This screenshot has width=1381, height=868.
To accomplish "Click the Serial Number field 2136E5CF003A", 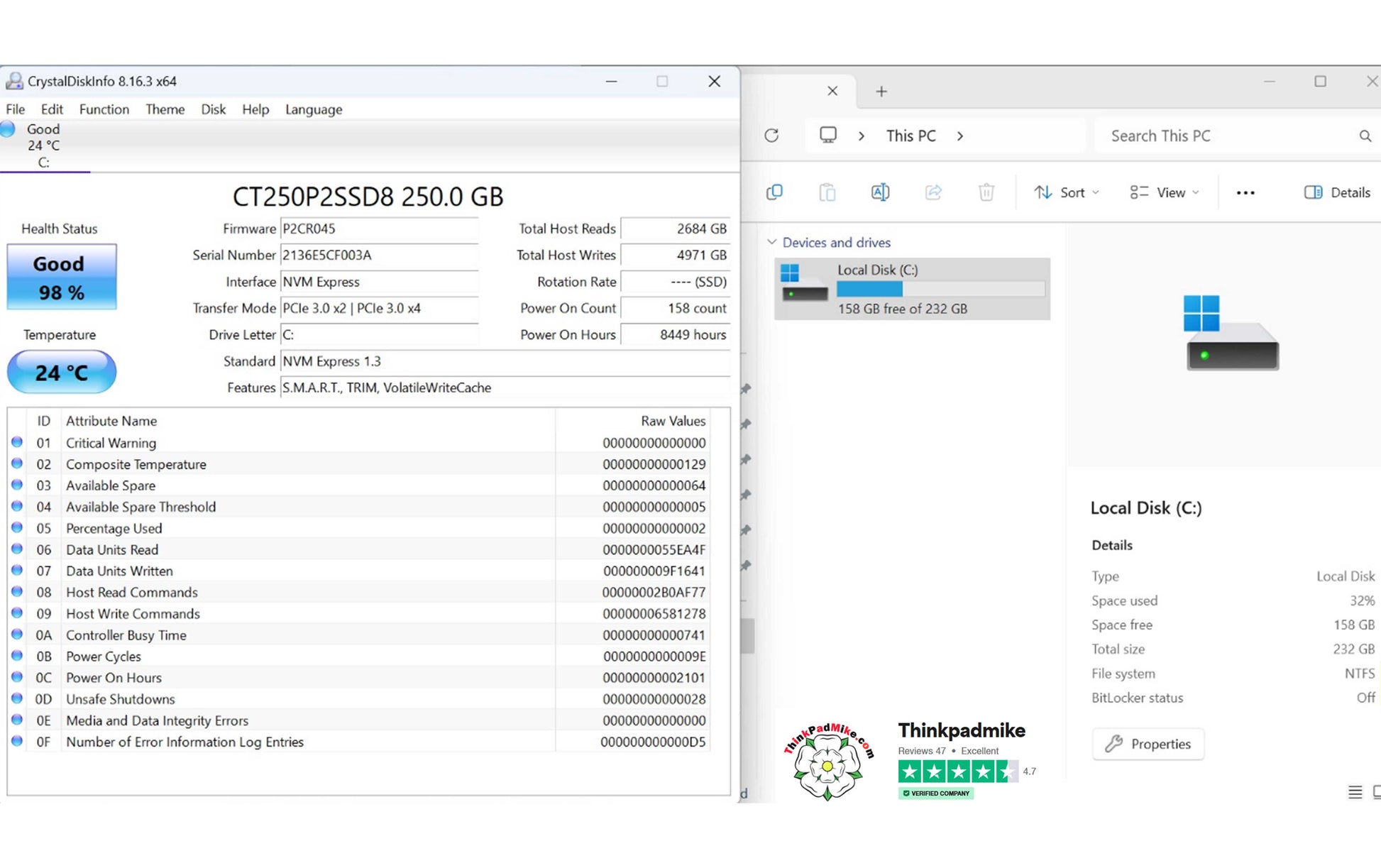I will [x=379, y=256].
